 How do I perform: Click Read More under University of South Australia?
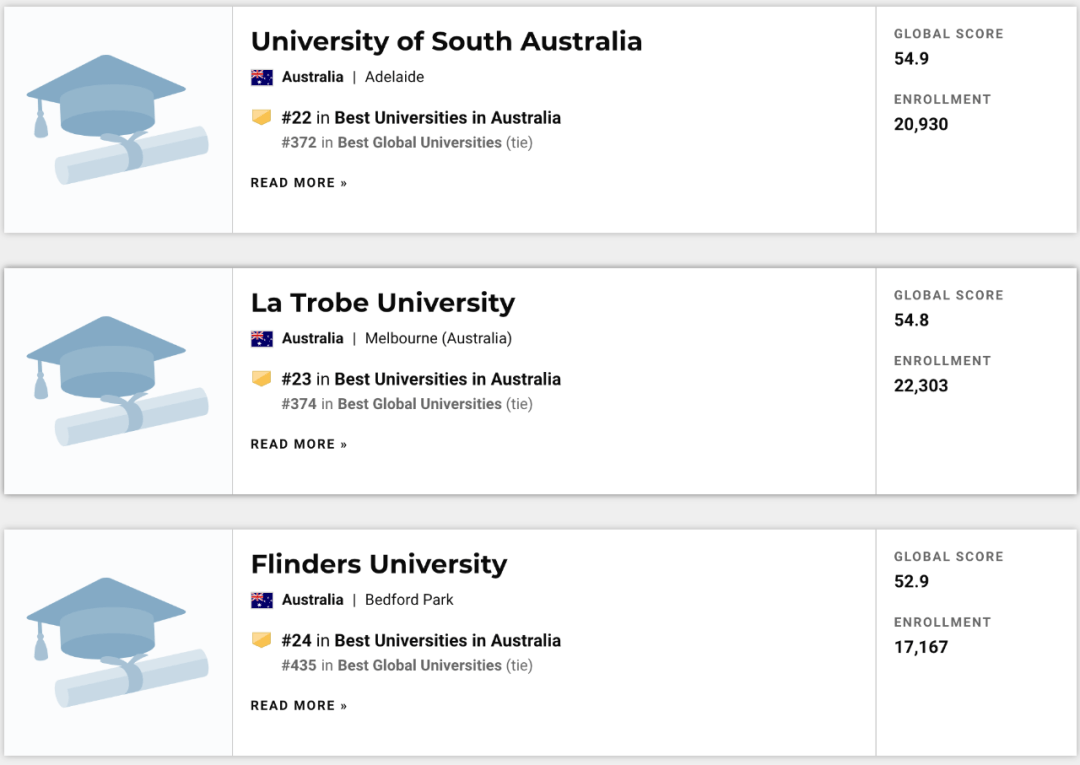pyautogui.click(x=299, y=183)
